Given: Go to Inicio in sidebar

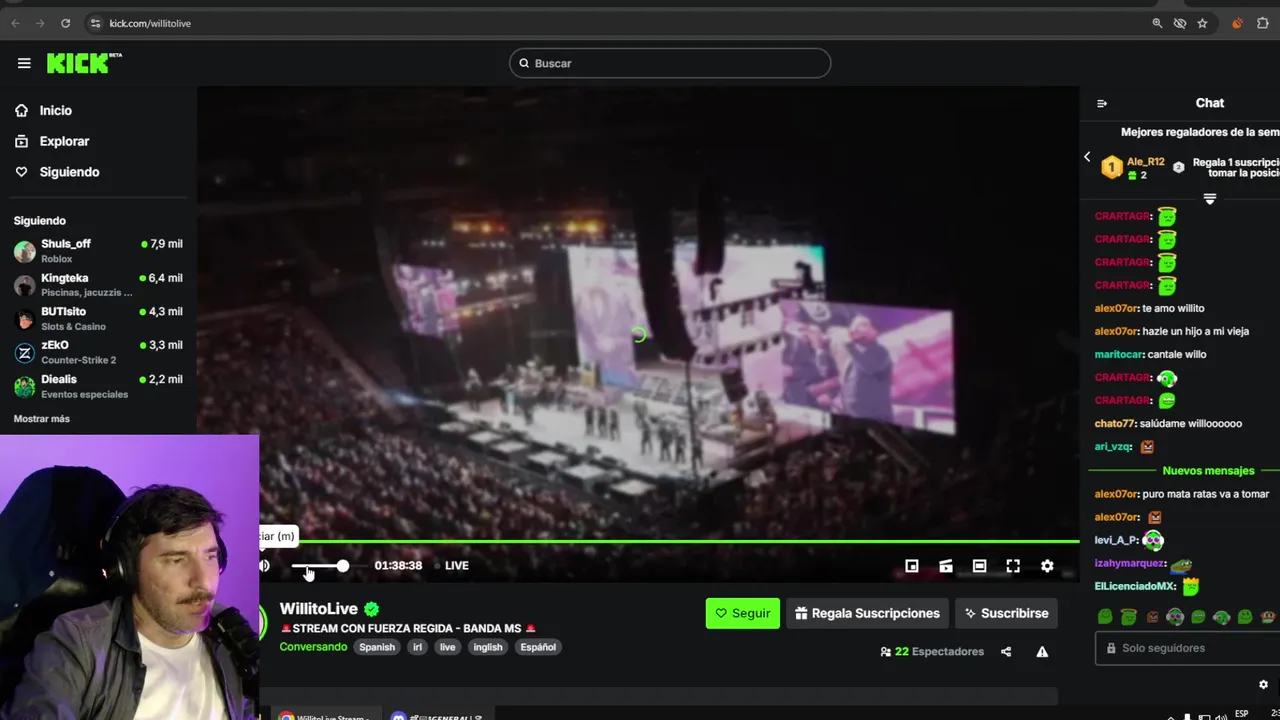Looking at the screenshot, I should point(56,111).
